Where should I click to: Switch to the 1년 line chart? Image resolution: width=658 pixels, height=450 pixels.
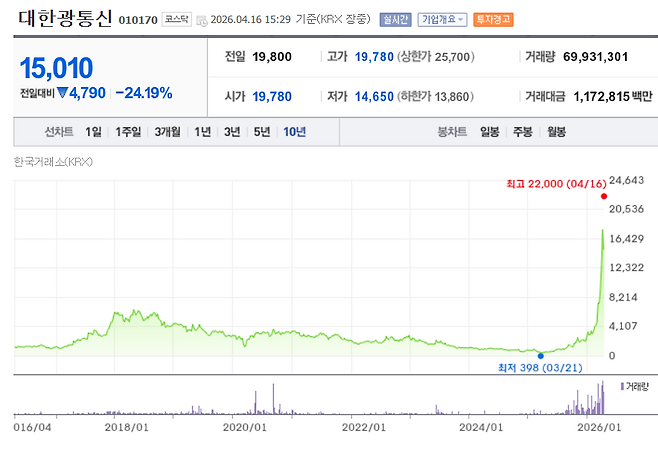(203, 132)
